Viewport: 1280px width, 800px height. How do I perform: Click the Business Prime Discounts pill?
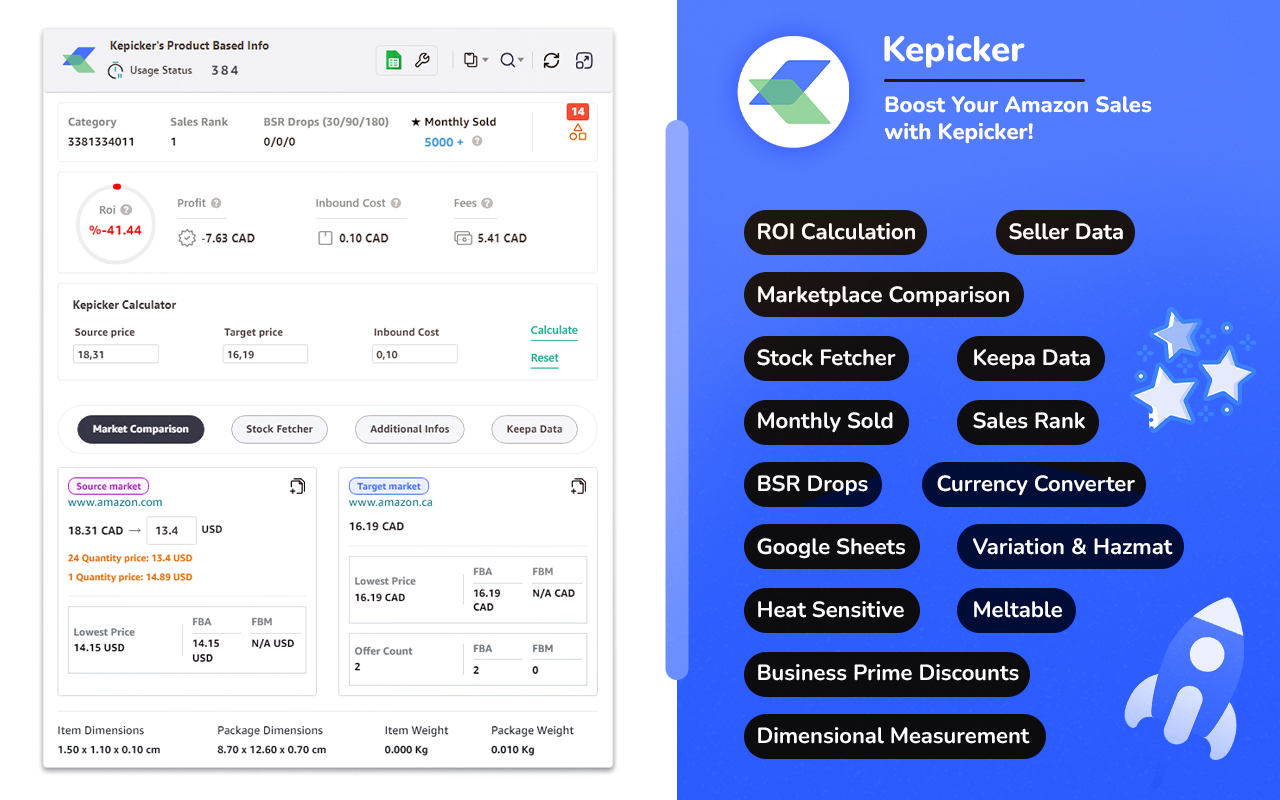point(887,673)
